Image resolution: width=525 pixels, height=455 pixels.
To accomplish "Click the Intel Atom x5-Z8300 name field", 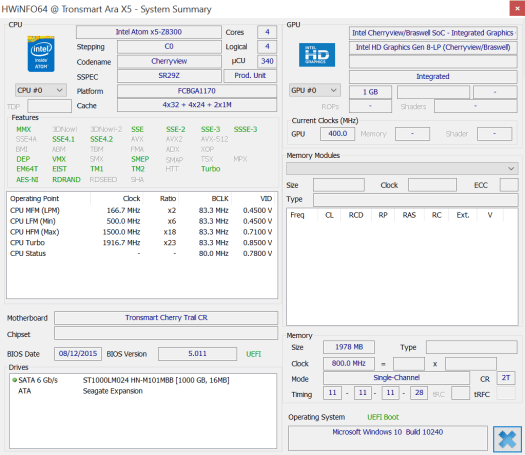I will pos(149,32).
